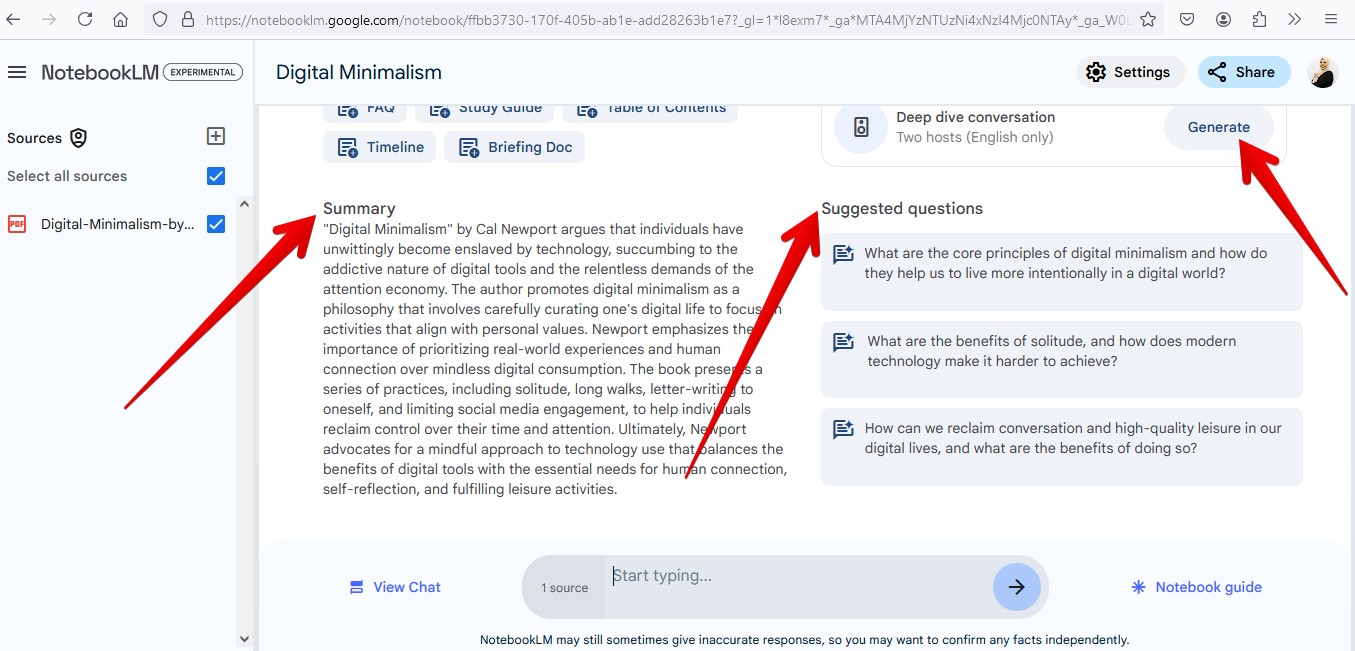Switch to View Chat
The image size is (1355, 651).
tap(395, 587)
